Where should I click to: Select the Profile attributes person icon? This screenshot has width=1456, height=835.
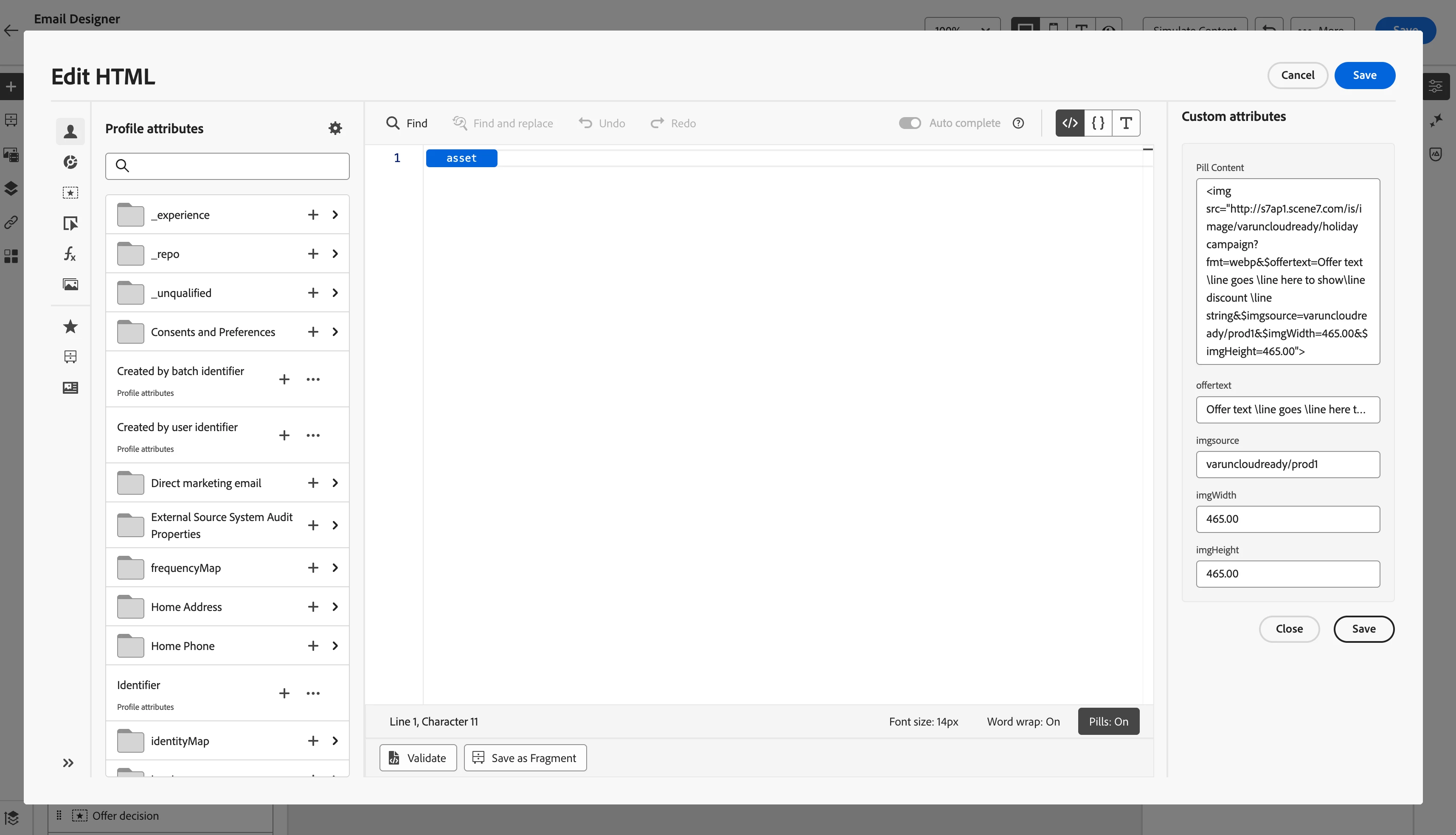tap(70, 132)
